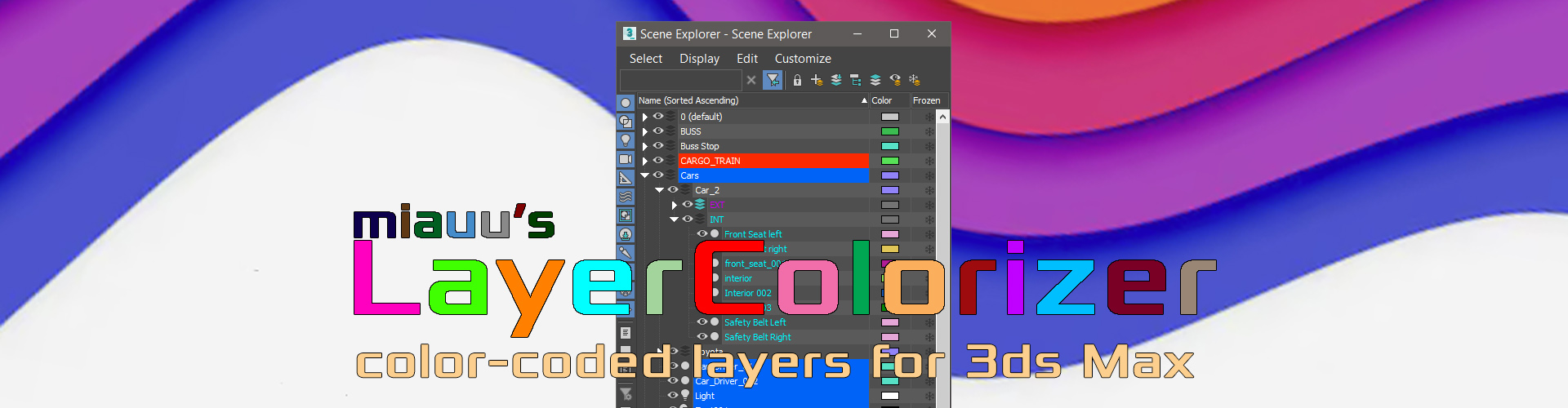Toggle the funnel filter button beside search
The height and width of the screenshot is (408, 1568).
click(772, 80)
